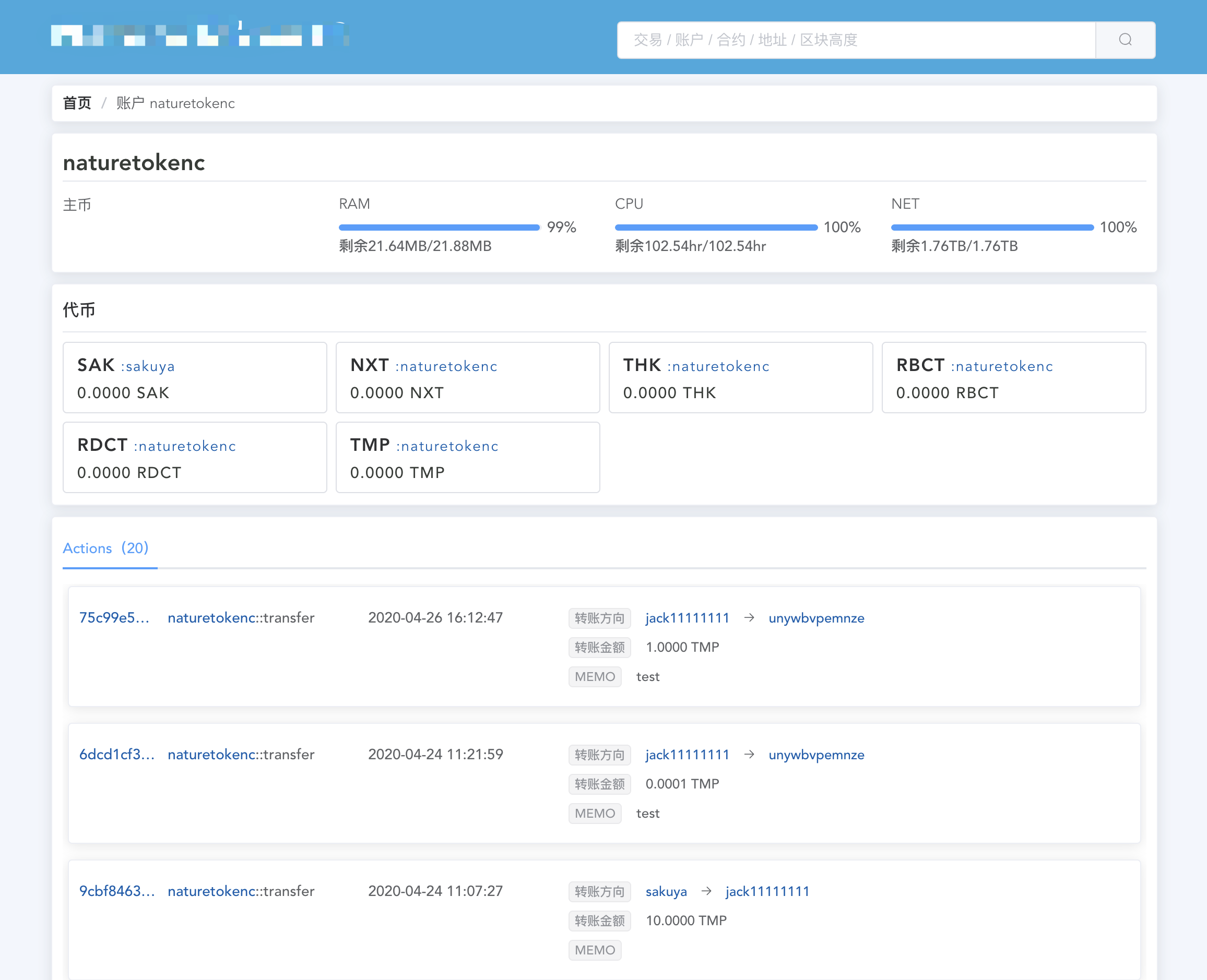Image resolution: width=1207 pixels, height=980 pixels.
Task: Open recipient unywbvpemnze in 11:21:59 transfer
Action: click(816, 755)
